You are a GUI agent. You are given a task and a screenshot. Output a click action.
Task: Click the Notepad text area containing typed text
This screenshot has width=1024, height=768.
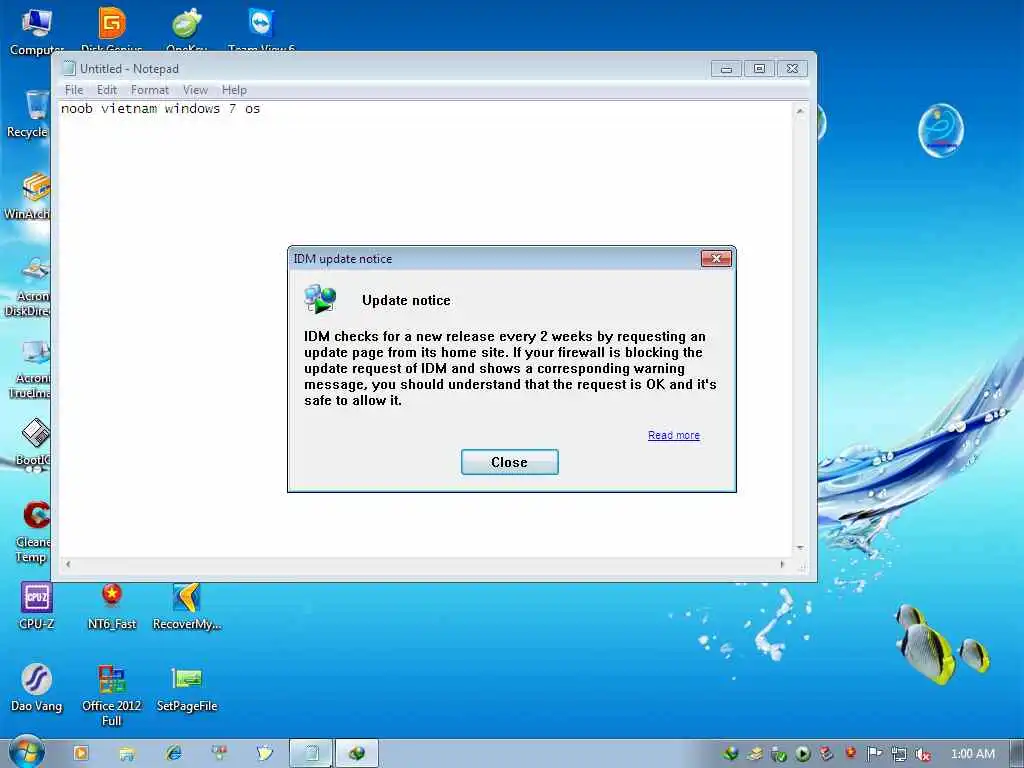pos(426,329)
